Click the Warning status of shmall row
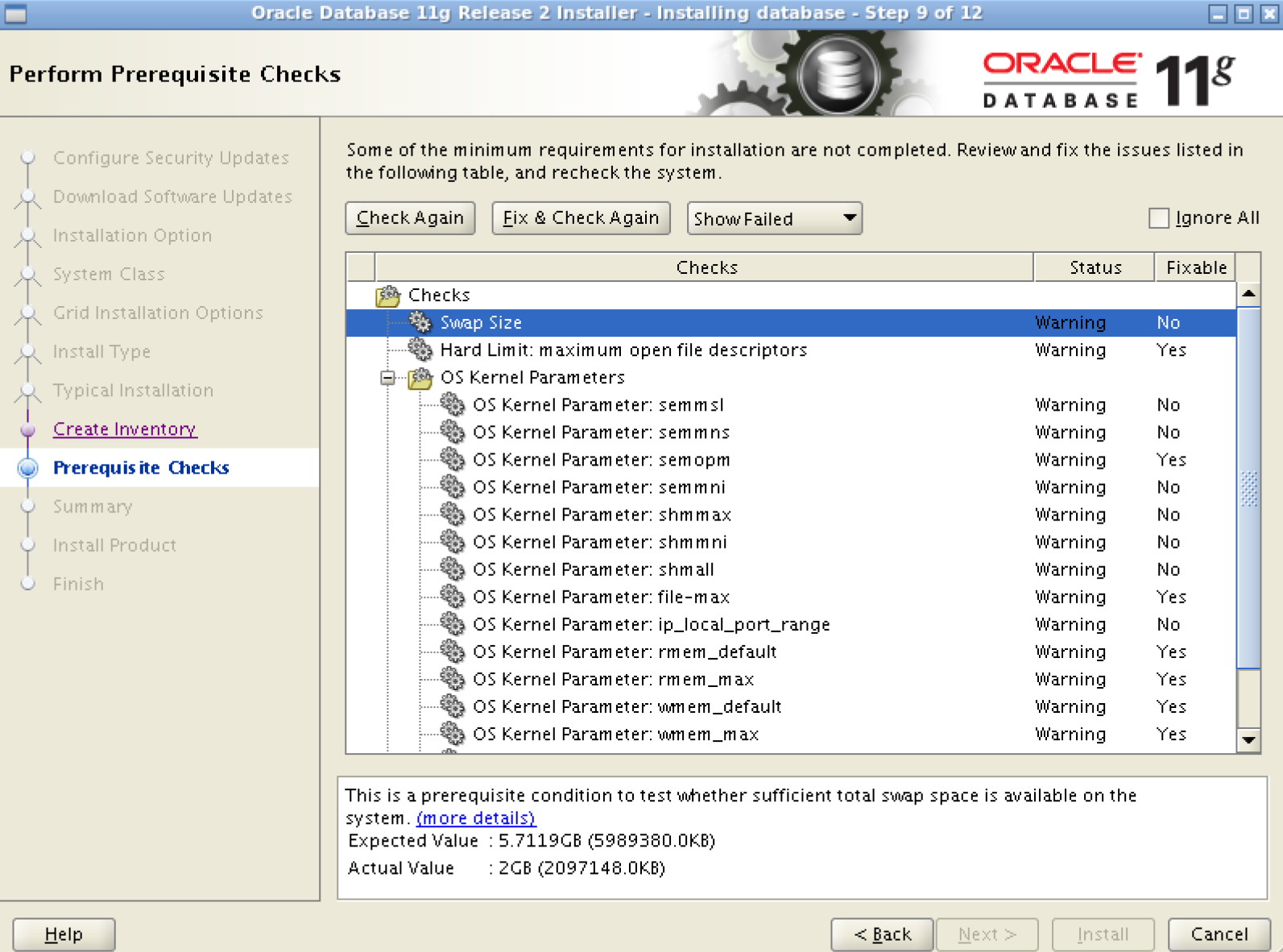This screenshot has width=1283, height=952. click(1070, 569)
